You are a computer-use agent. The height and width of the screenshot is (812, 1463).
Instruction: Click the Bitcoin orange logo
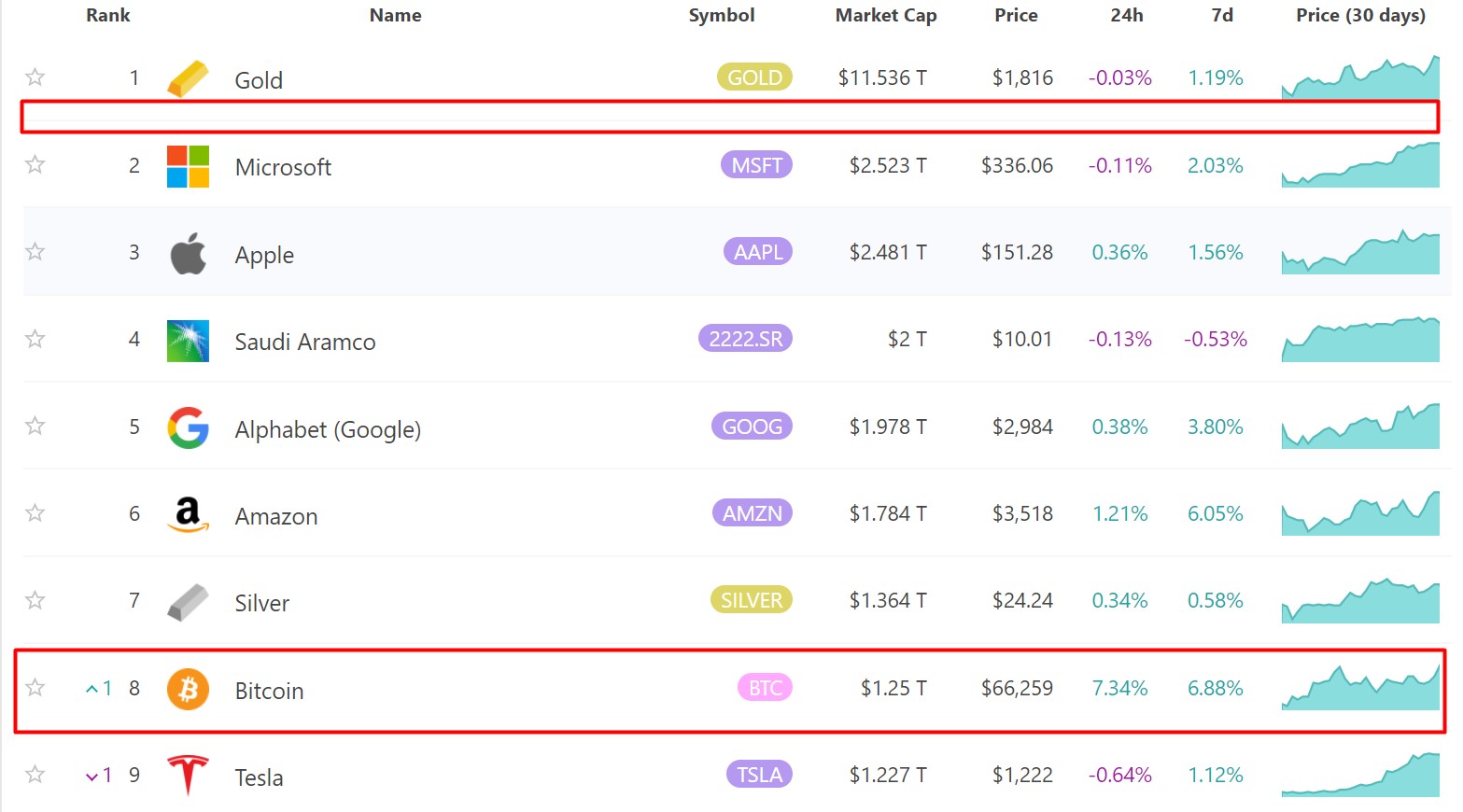pyautogui.click(x=188, y=689)
